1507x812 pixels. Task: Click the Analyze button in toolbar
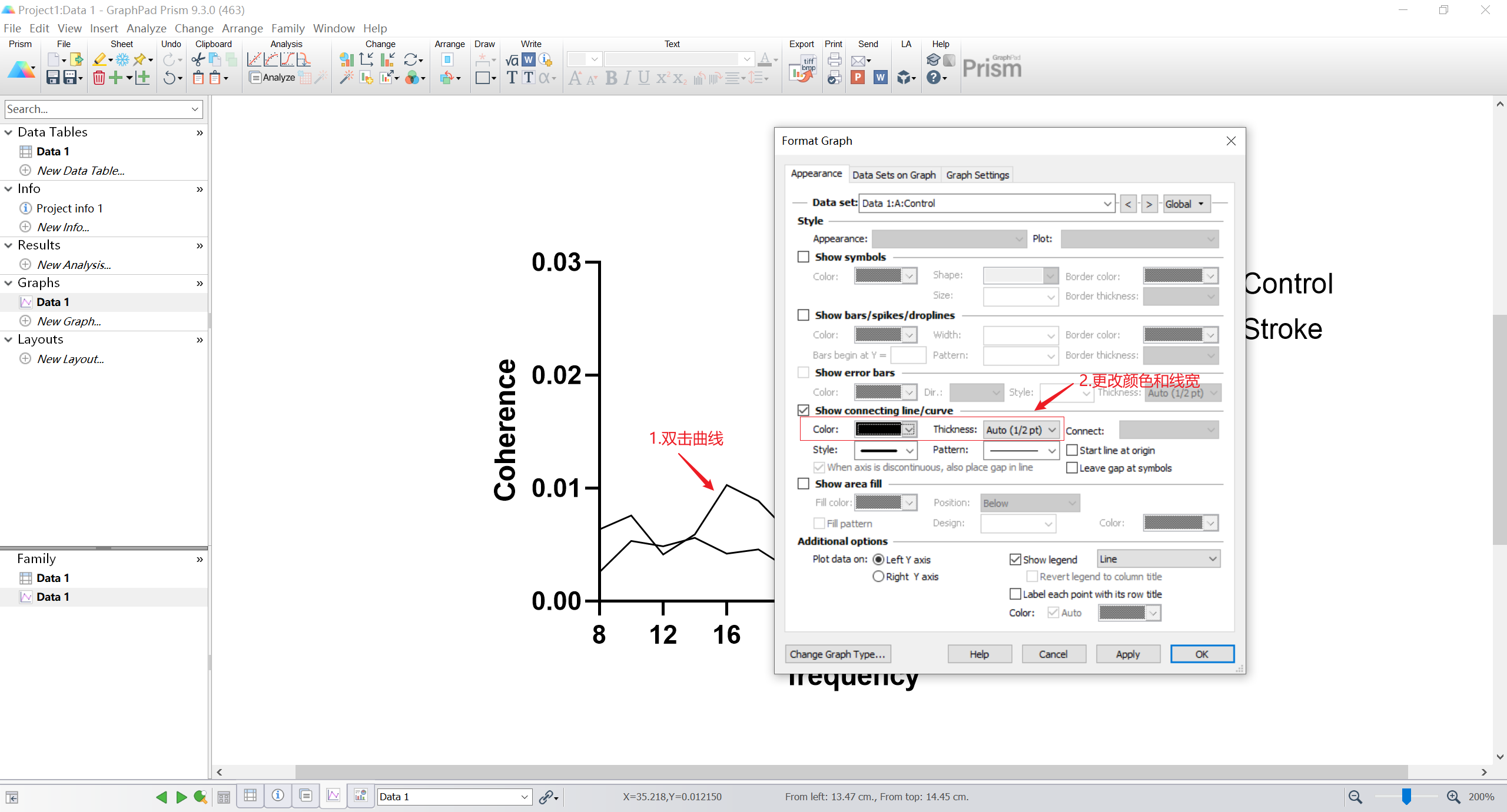tap(272, 78)
